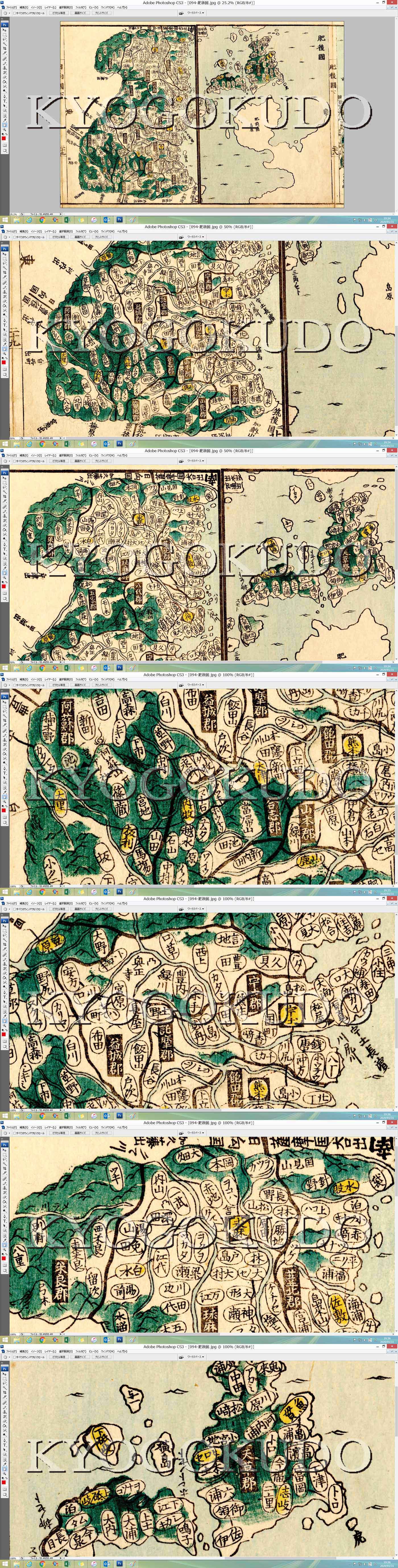Viewport: 398px width, 1568px height.
Task: Select Healing Brush tool in the 25.2% window
Action: pyautogui.click(x=5, y=59)
